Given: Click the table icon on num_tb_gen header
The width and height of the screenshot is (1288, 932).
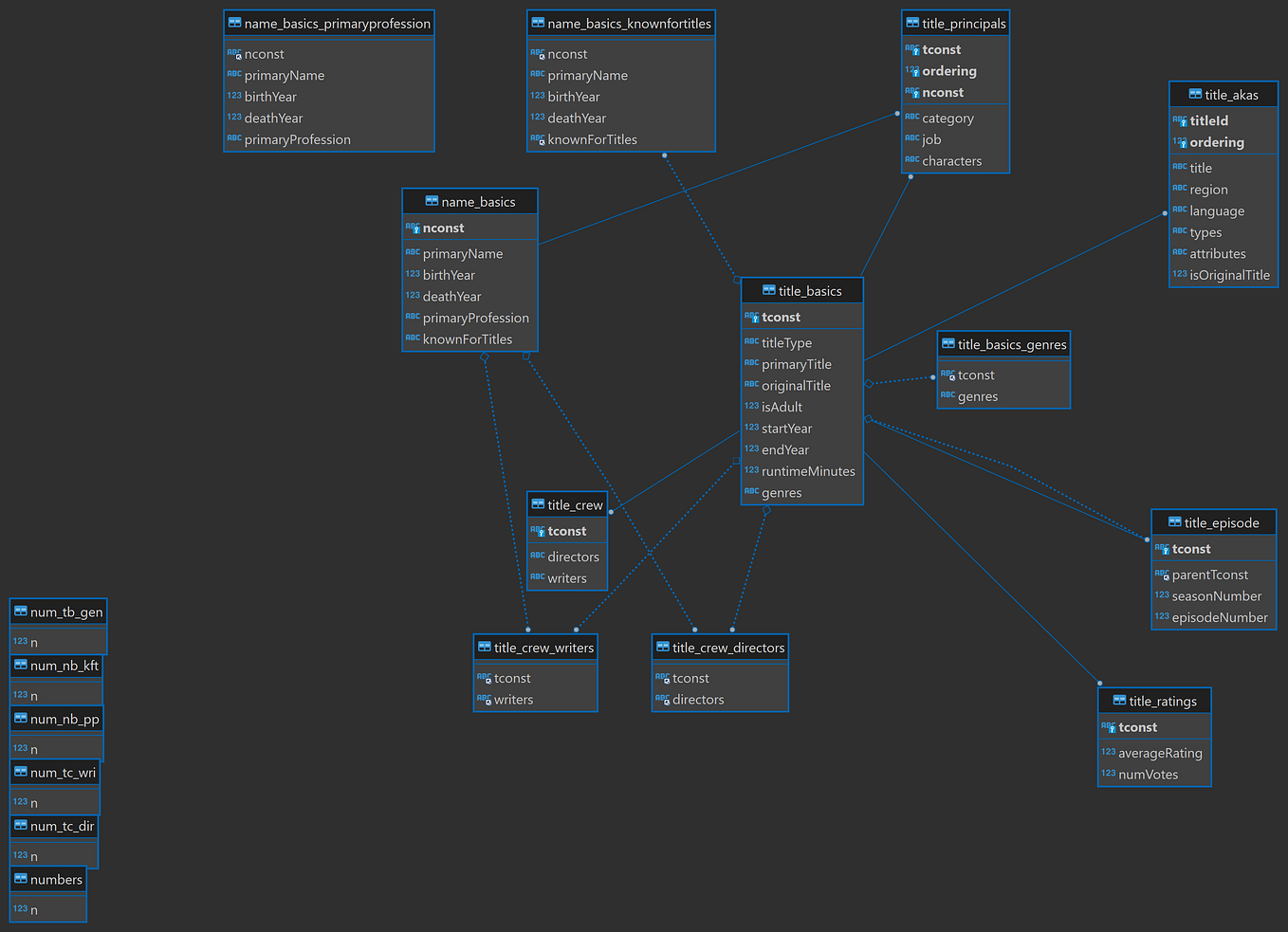Looking at the screenshot, I should (x=21, y=612).
